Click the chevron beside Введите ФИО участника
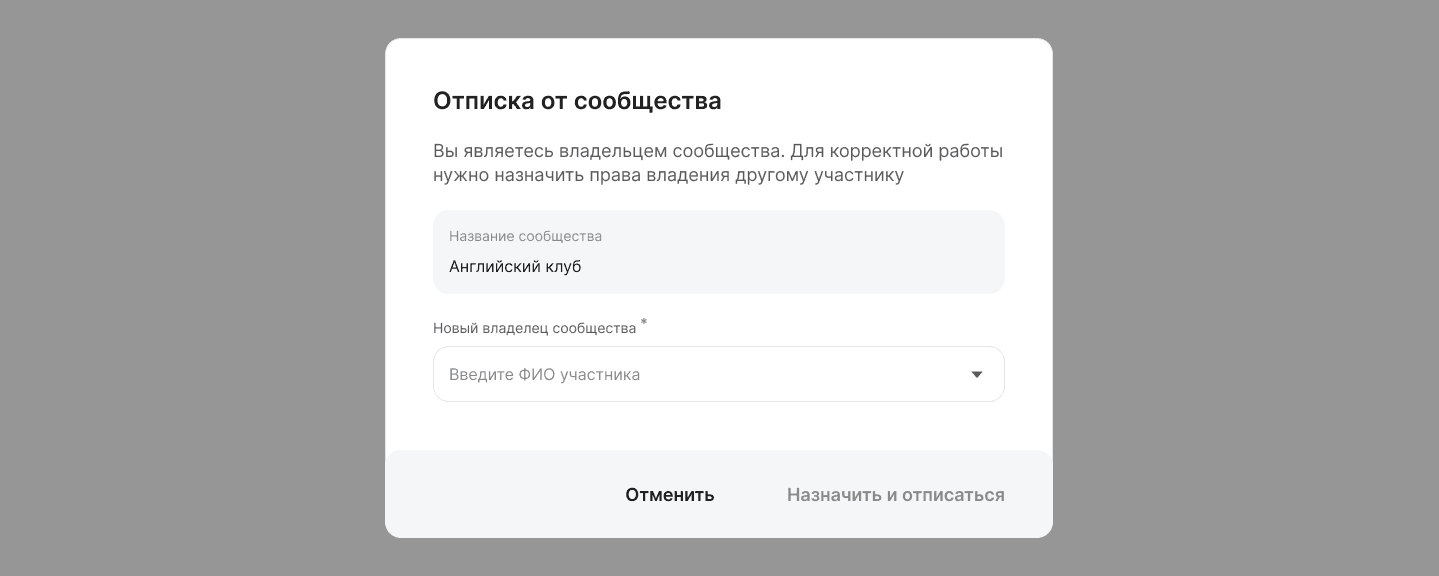 pyautogui.click(x=977, y=374)
